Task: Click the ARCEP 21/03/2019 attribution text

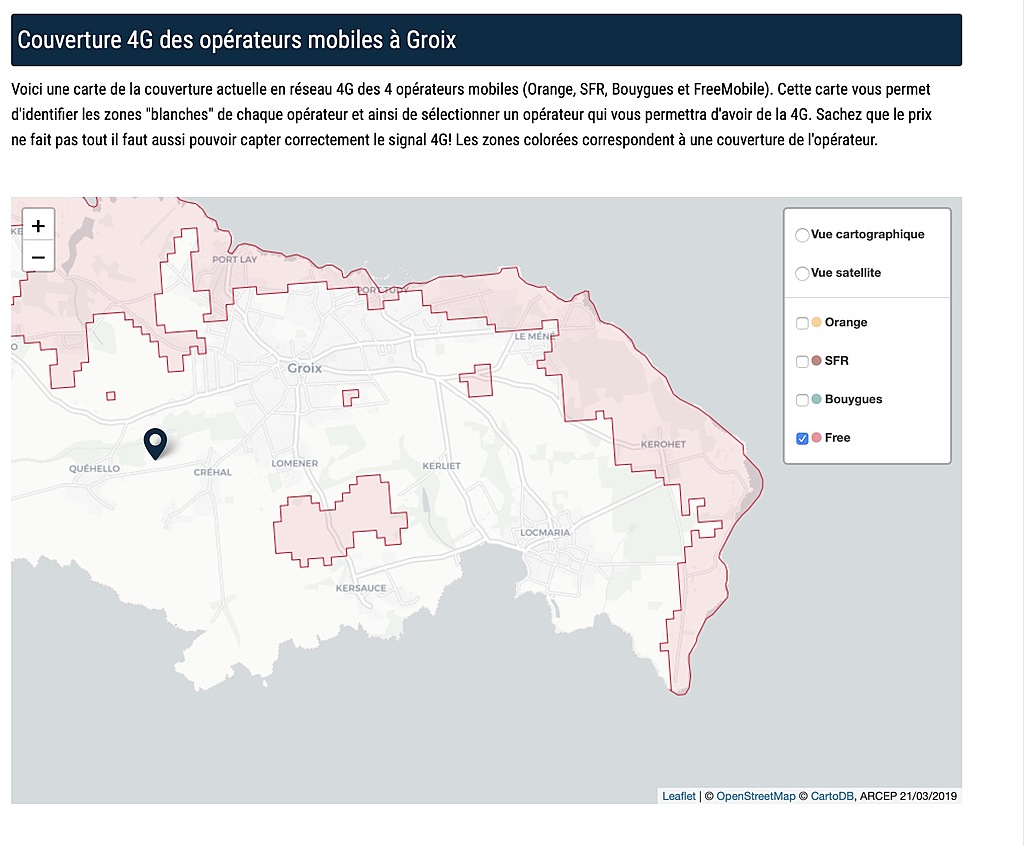Action: point(908,796)
